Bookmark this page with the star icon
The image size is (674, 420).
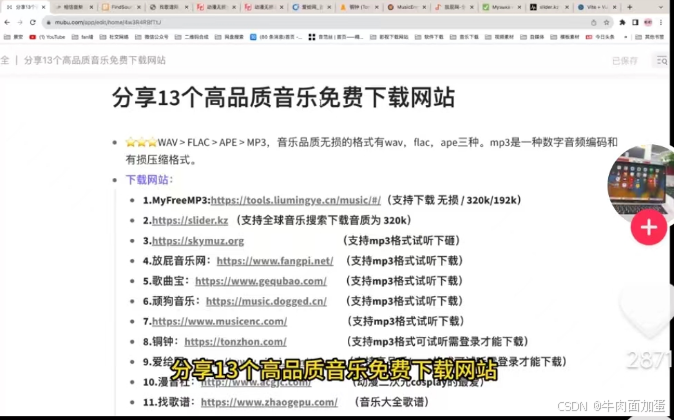[x=607, y=22]
